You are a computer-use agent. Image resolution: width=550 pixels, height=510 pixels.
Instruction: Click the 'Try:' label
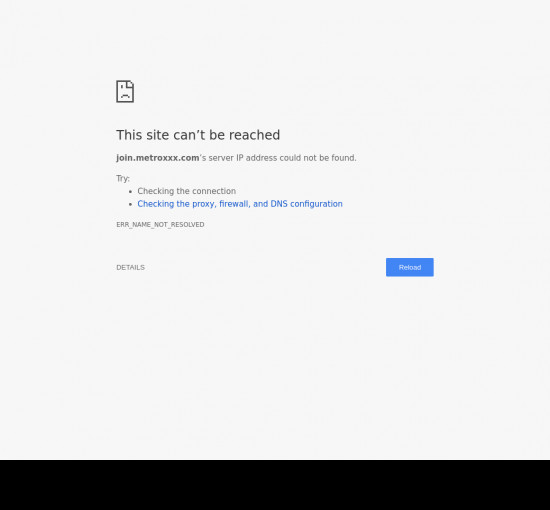coord(123,179)
